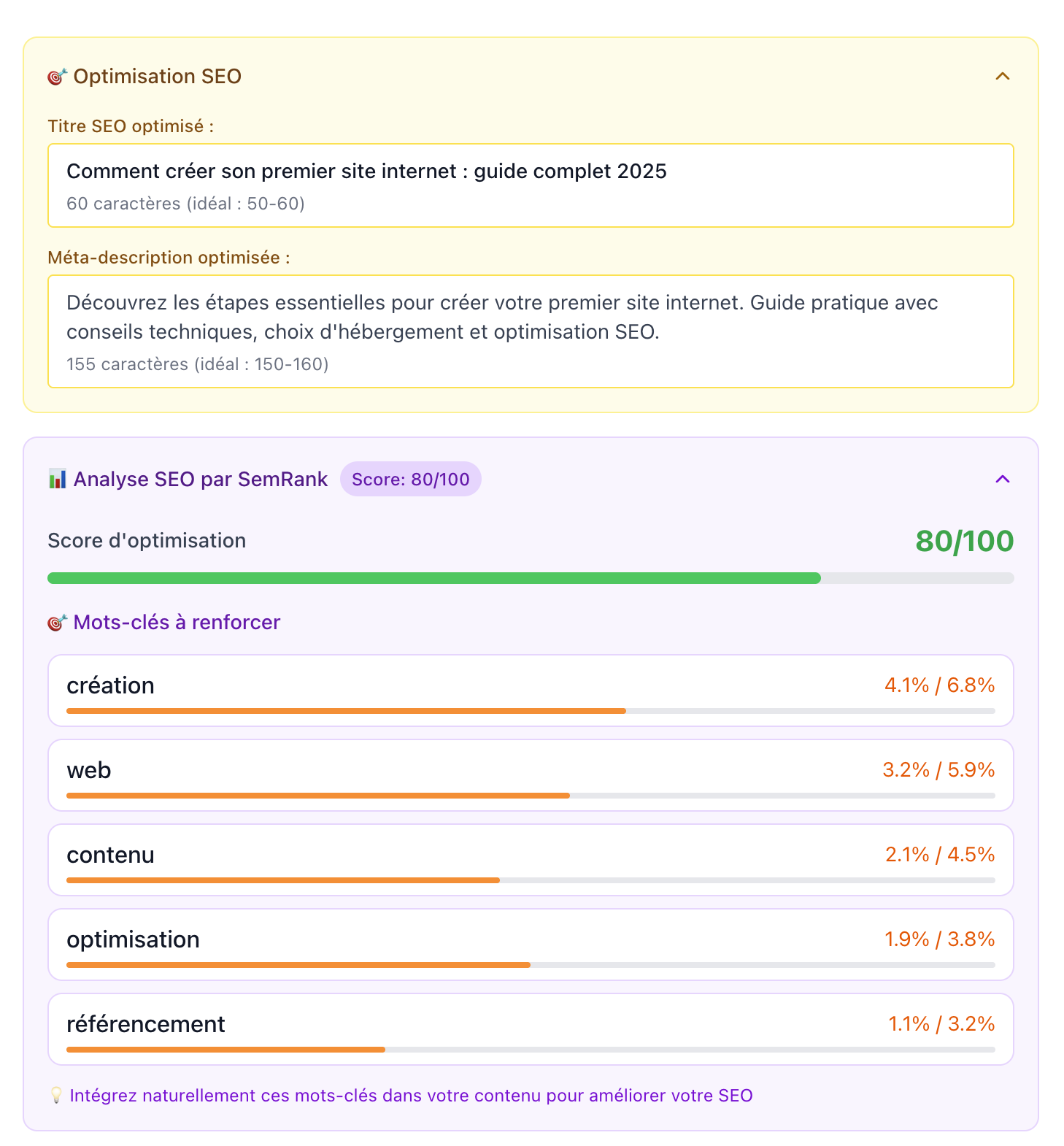Image resolution: width=1064 pixels, height=1146 pixels.
Task: Select the création keyword row
Action: click(x=531, y=690)
